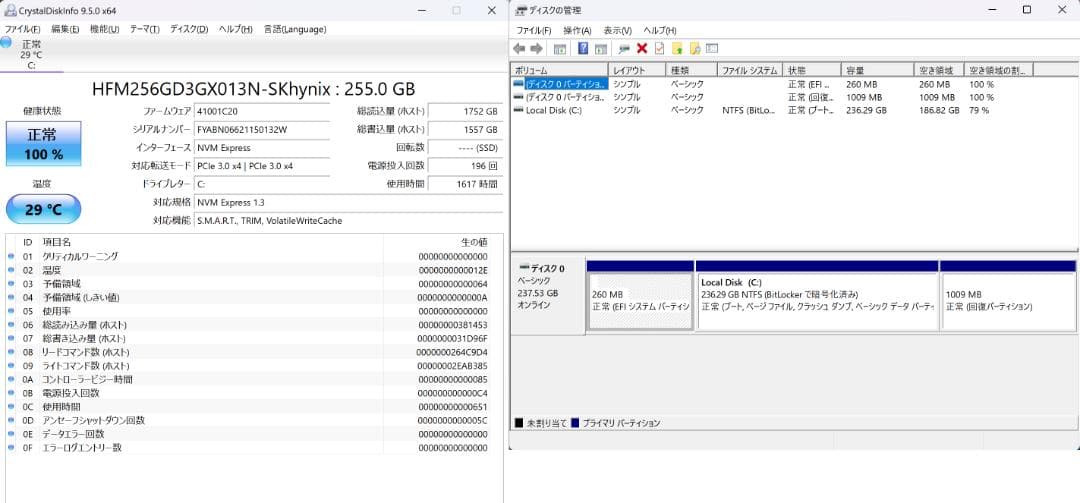Click status orb beside 温度 row (ID 02)
This screenshot has width=1080, height=503.
10,270
